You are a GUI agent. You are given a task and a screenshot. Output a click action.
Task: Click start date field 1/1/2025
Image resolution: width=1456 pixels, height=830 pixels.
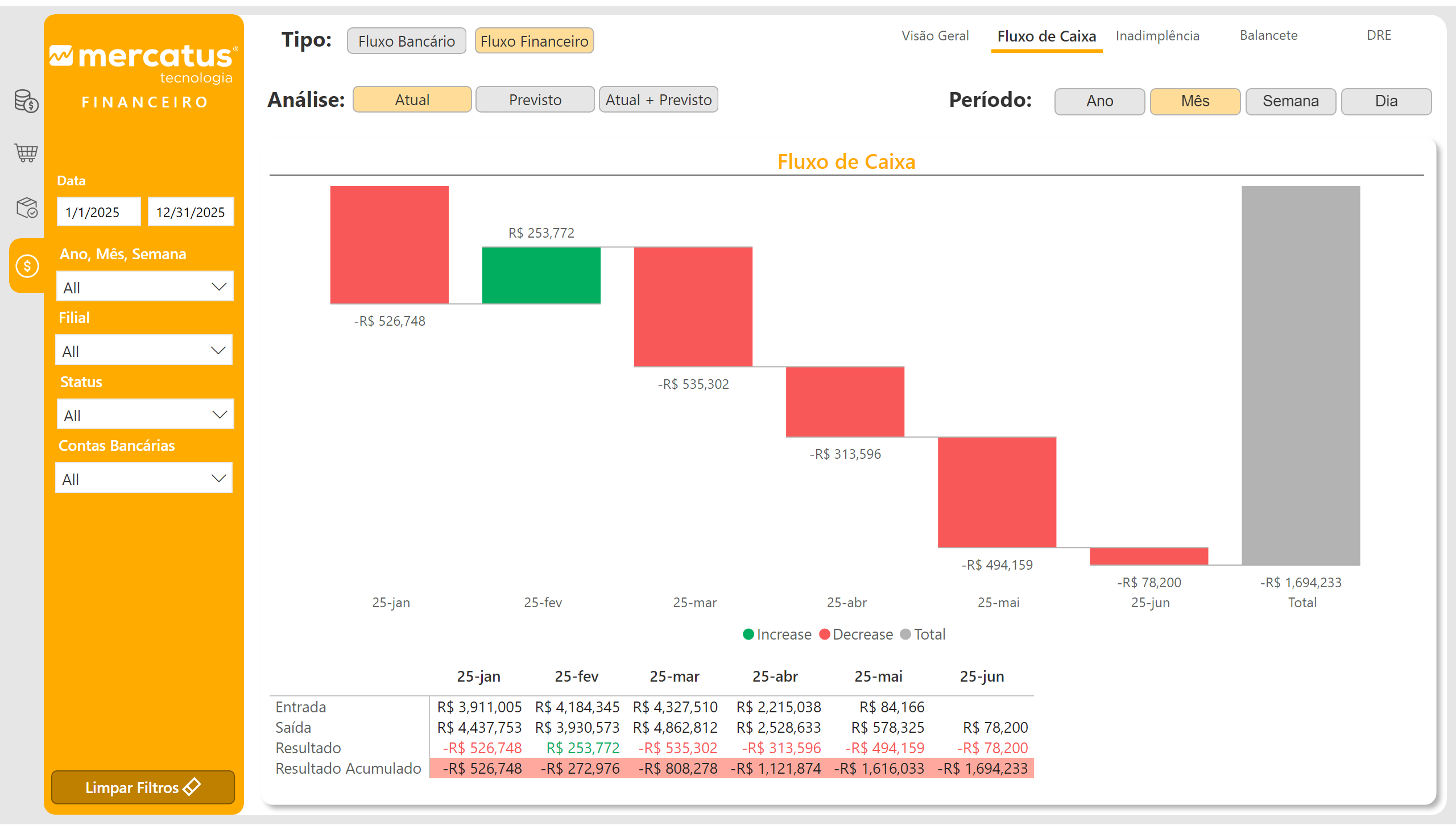[x=98, y=212]
